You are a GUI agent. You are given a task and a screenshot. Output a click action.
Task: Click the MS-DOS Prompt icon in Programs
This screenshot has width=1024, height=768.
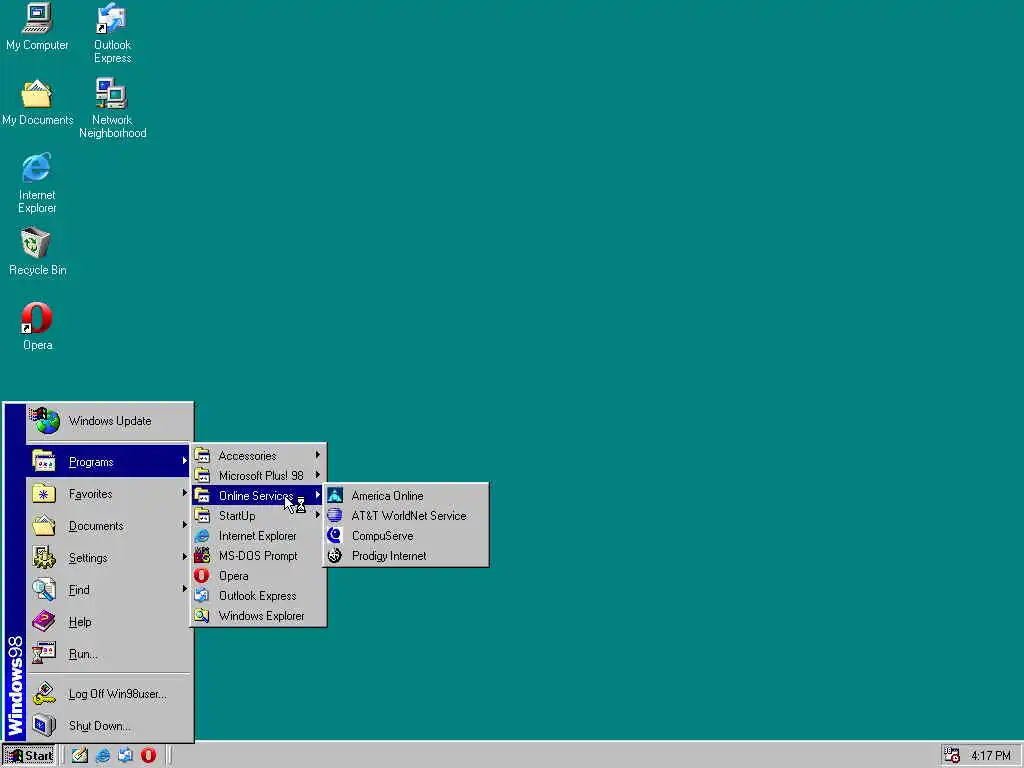202,556
